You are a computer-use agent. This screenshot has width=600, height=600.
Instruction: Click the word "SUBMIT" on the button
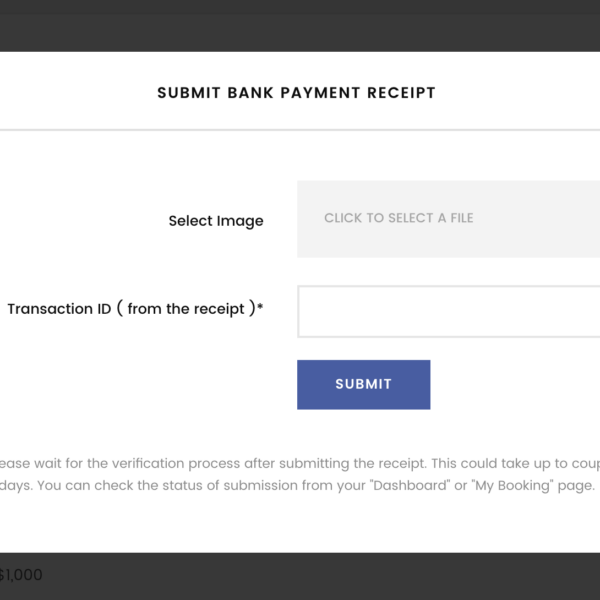coord(363,384)
